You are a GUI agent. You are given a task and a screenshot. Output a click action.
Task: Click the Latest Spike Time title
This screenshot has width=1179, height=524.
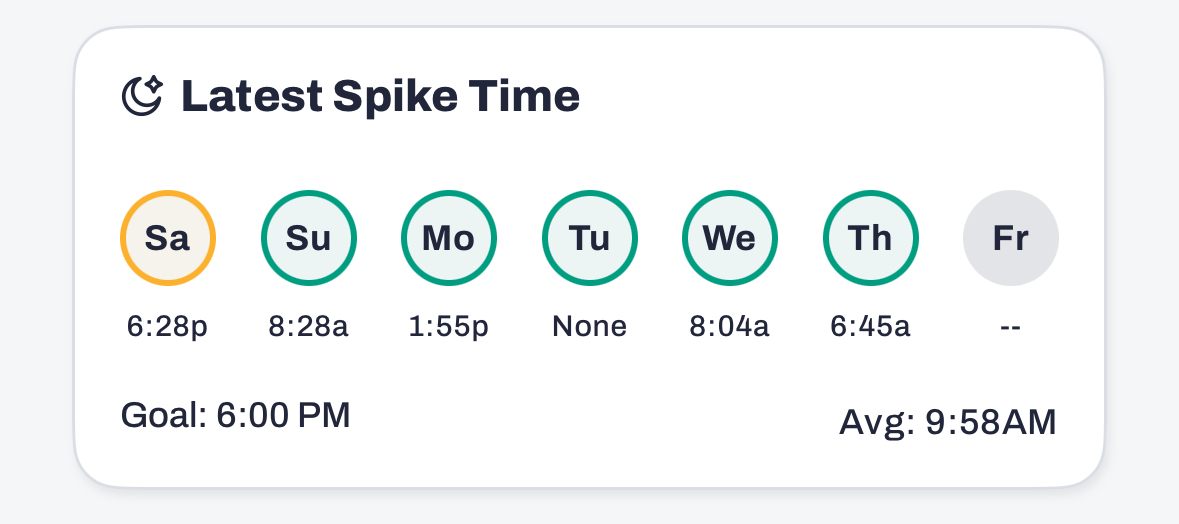click(380, 96)
